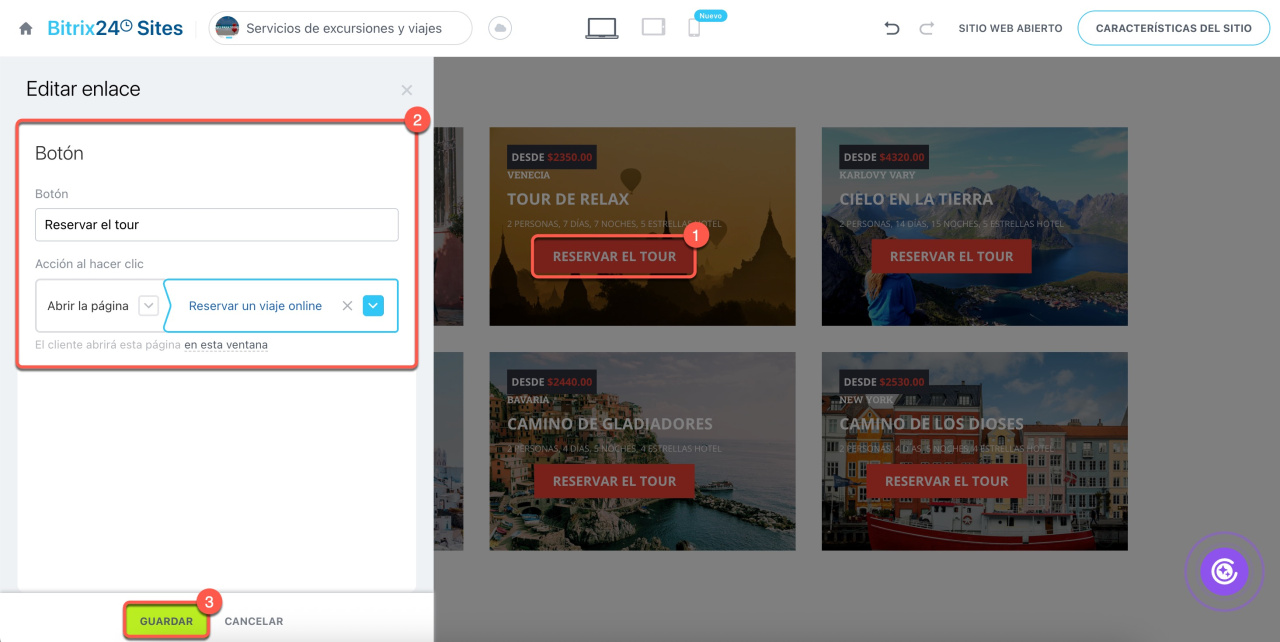
Task: Open the CoPilot assistant round icon
Action: pos(1224,571)
